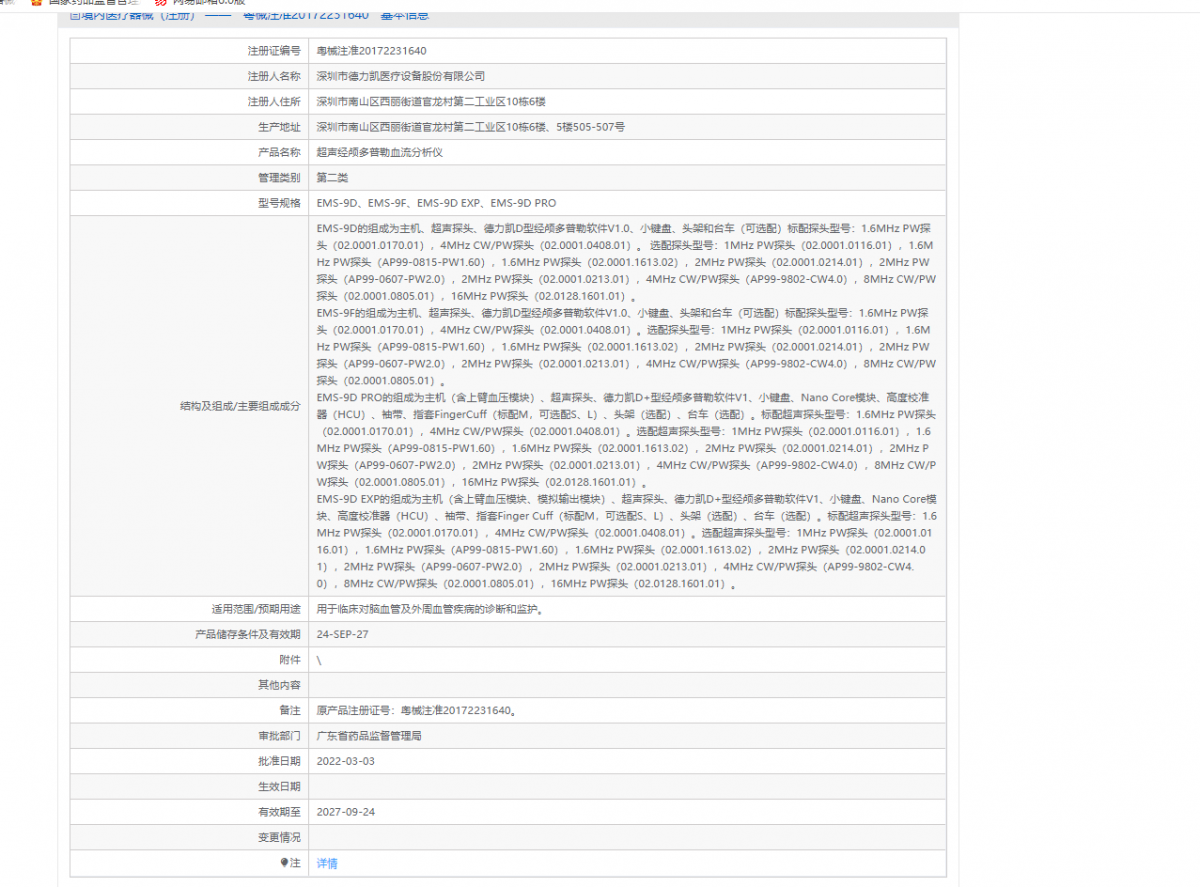Click the 第二类 management category value
The width and height of the screenshot is (1200, 887).
332,177
